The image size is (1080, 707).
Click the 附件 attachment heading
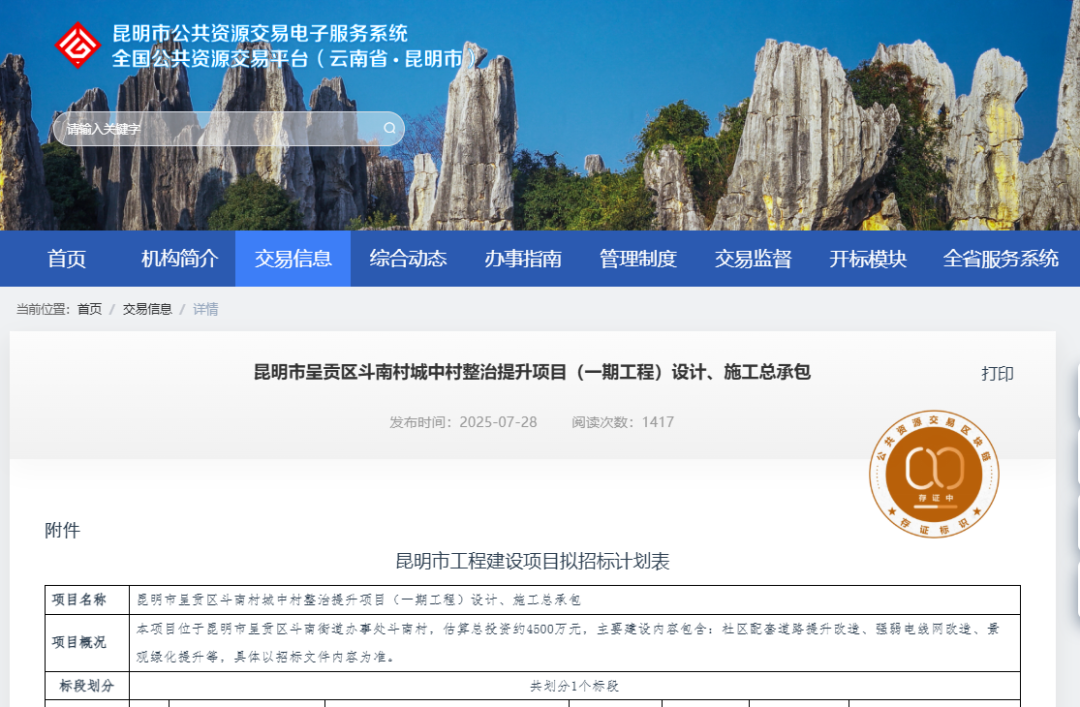point(62,531)
